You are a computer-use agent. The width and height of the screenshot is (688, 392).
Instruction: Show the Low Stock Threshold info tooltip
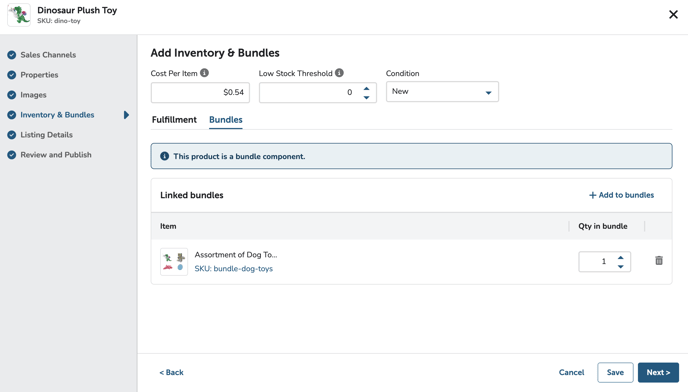pos(339,73)
